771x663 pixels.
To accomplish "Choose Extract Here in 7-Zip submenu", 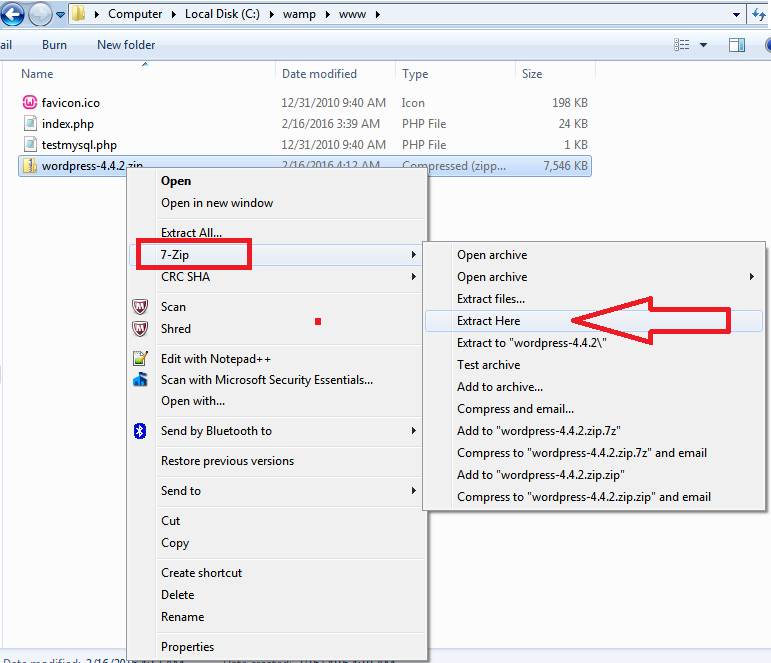I will click(x=594, y=321).
